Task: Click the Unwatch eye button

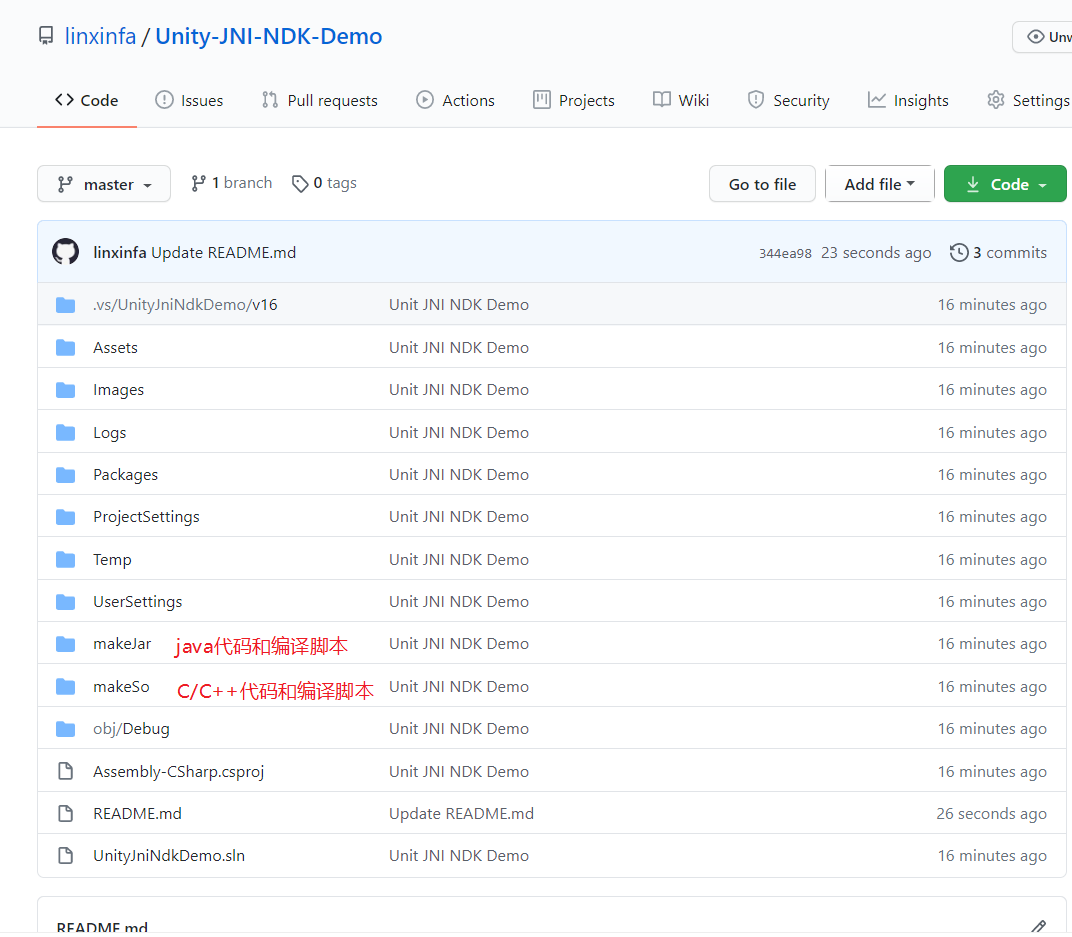Action: click(x=1042, y=37)
